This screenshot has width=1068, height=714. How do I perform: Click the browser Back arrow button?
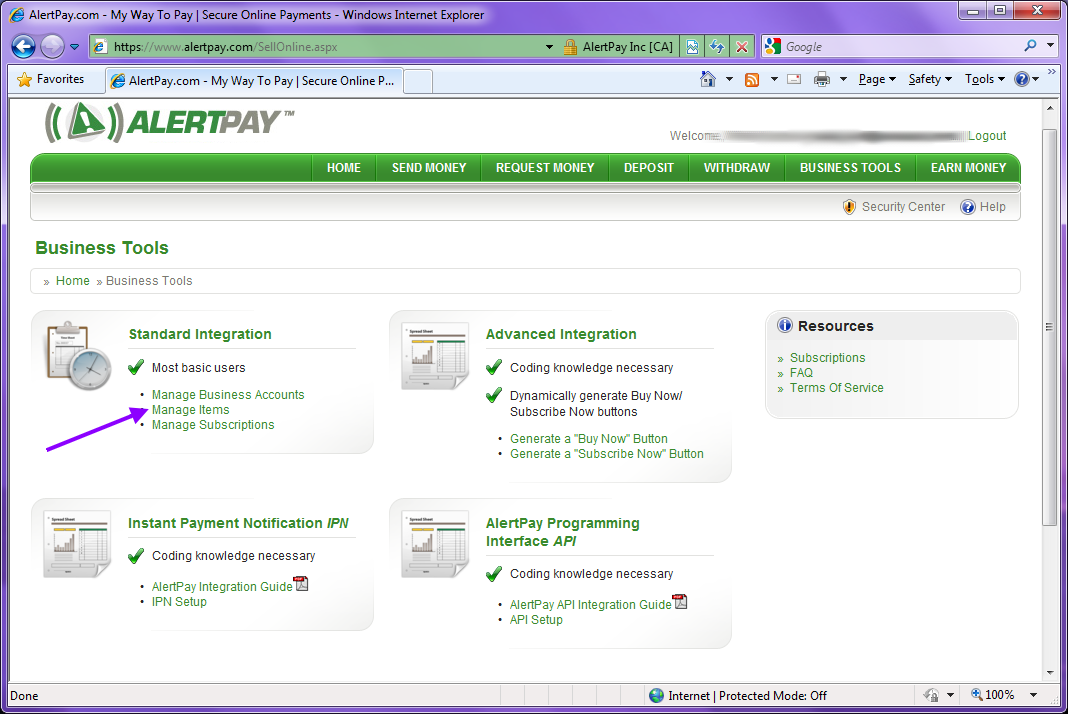23,46
